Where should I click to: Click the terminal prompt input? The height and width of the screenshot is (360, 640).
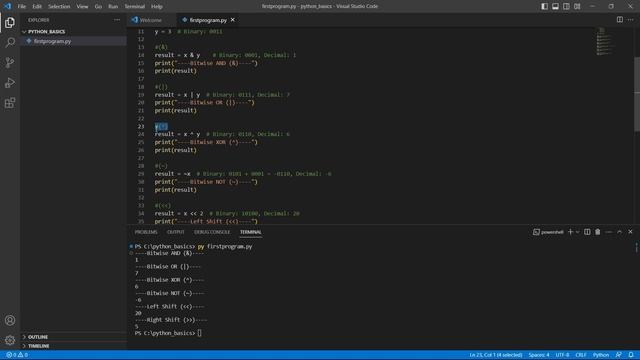[x=200, y=333]
